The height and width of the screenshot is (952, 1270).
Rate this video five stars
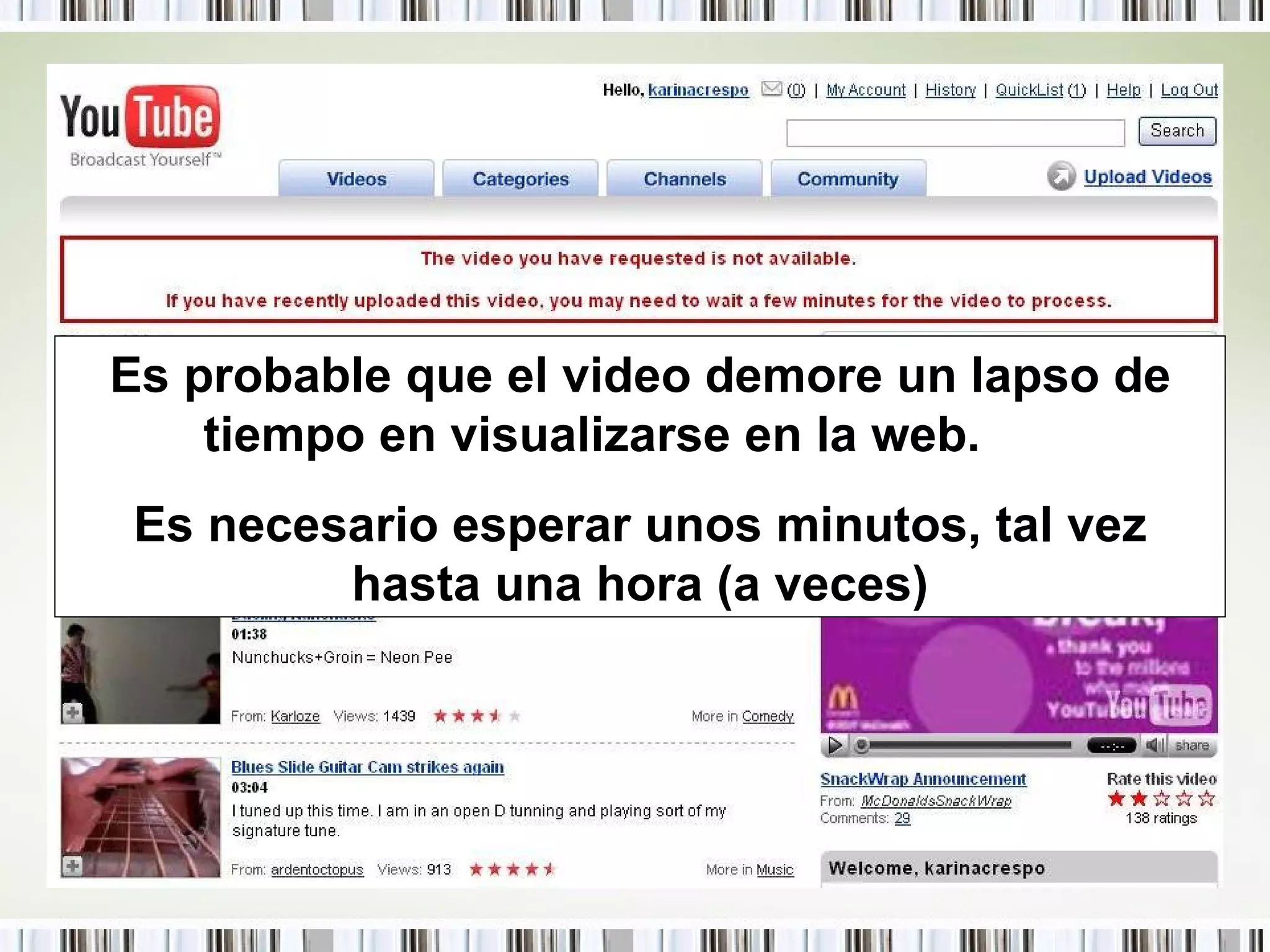[1206, 798]
